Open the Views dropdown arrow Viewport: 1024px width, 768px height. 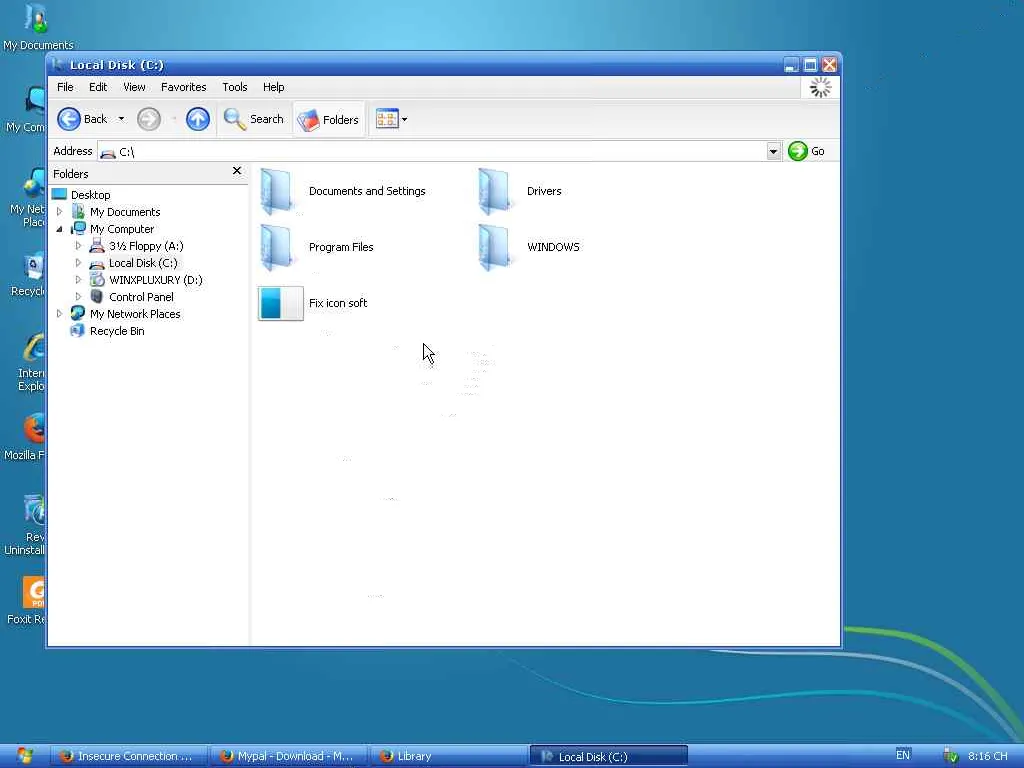pos(404,120)
